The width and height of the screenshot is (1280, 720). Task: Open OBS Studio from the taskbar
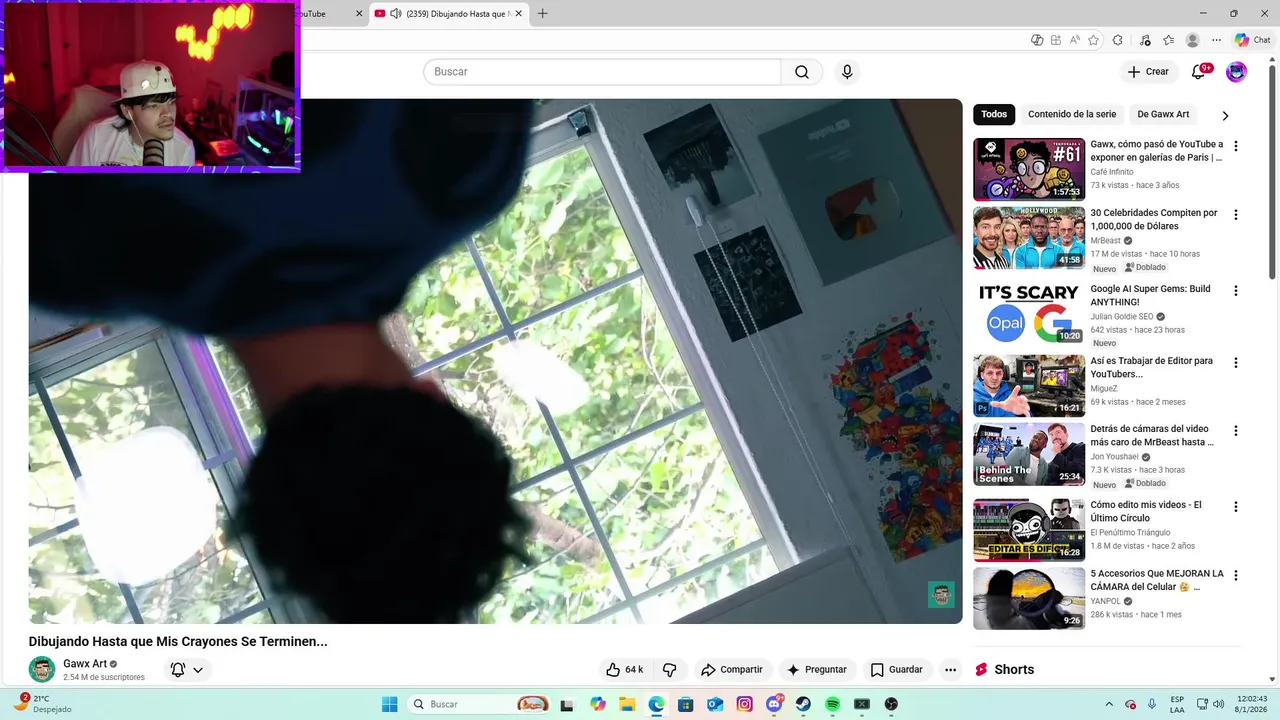coord(891,704)
